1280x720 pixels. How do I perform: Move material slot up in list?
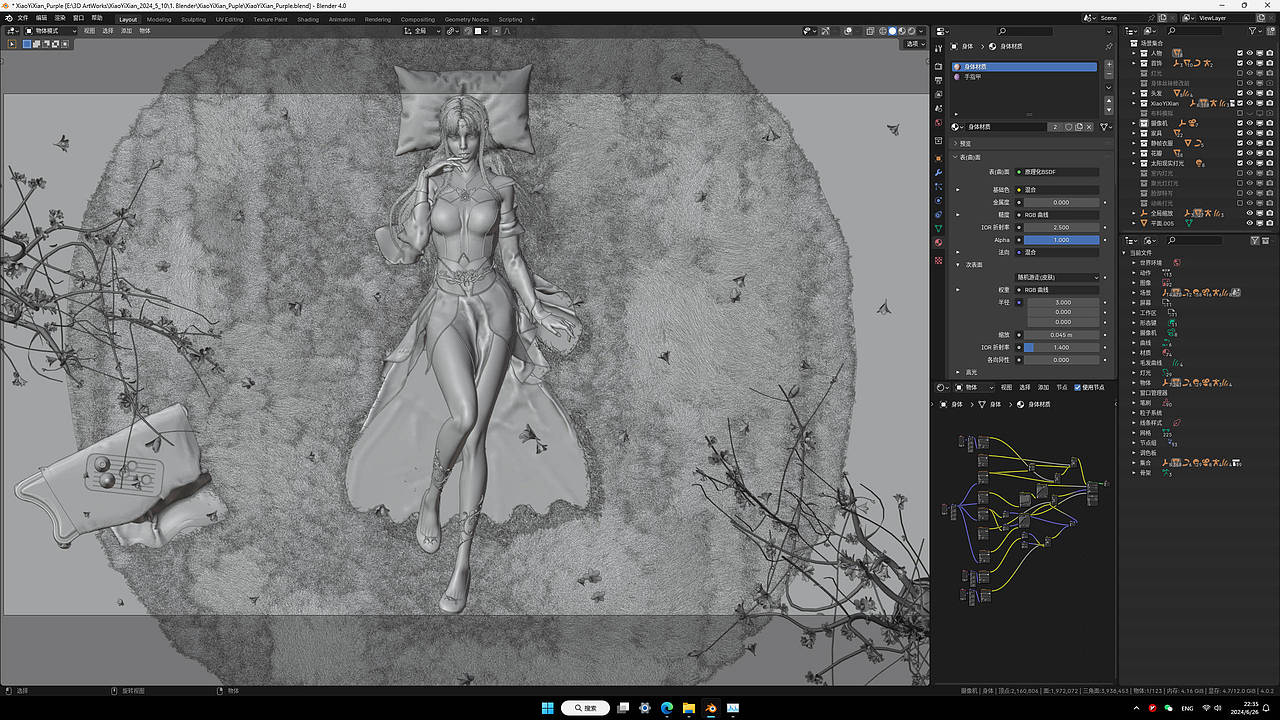tap(1109, 99)
